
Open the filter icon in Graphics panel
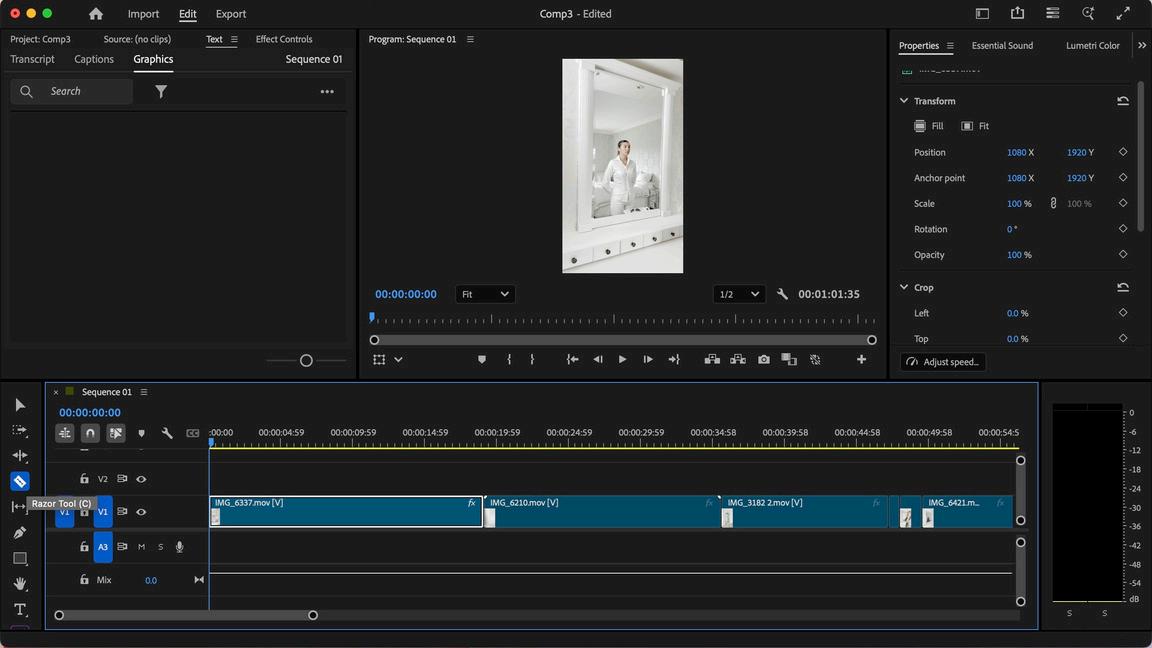(x=161, y=91)
